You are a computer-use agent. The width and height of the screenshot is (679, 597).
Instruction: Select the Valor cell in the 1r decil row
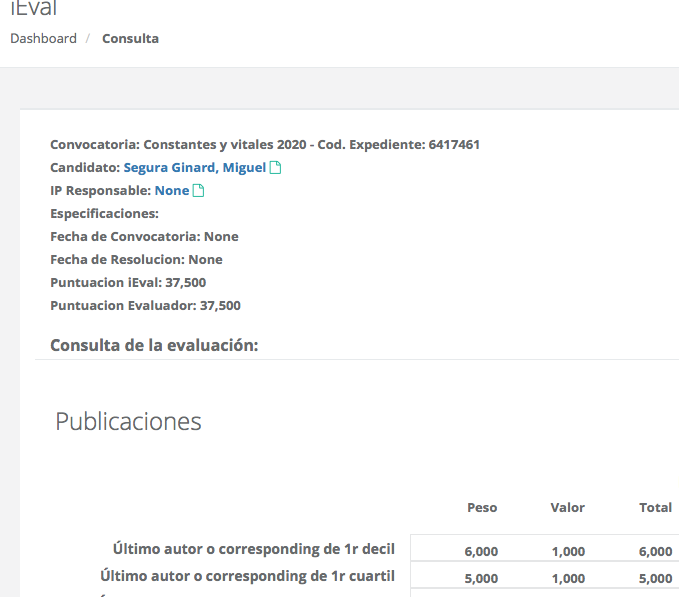pyautogui.click(x=567, y=552)
